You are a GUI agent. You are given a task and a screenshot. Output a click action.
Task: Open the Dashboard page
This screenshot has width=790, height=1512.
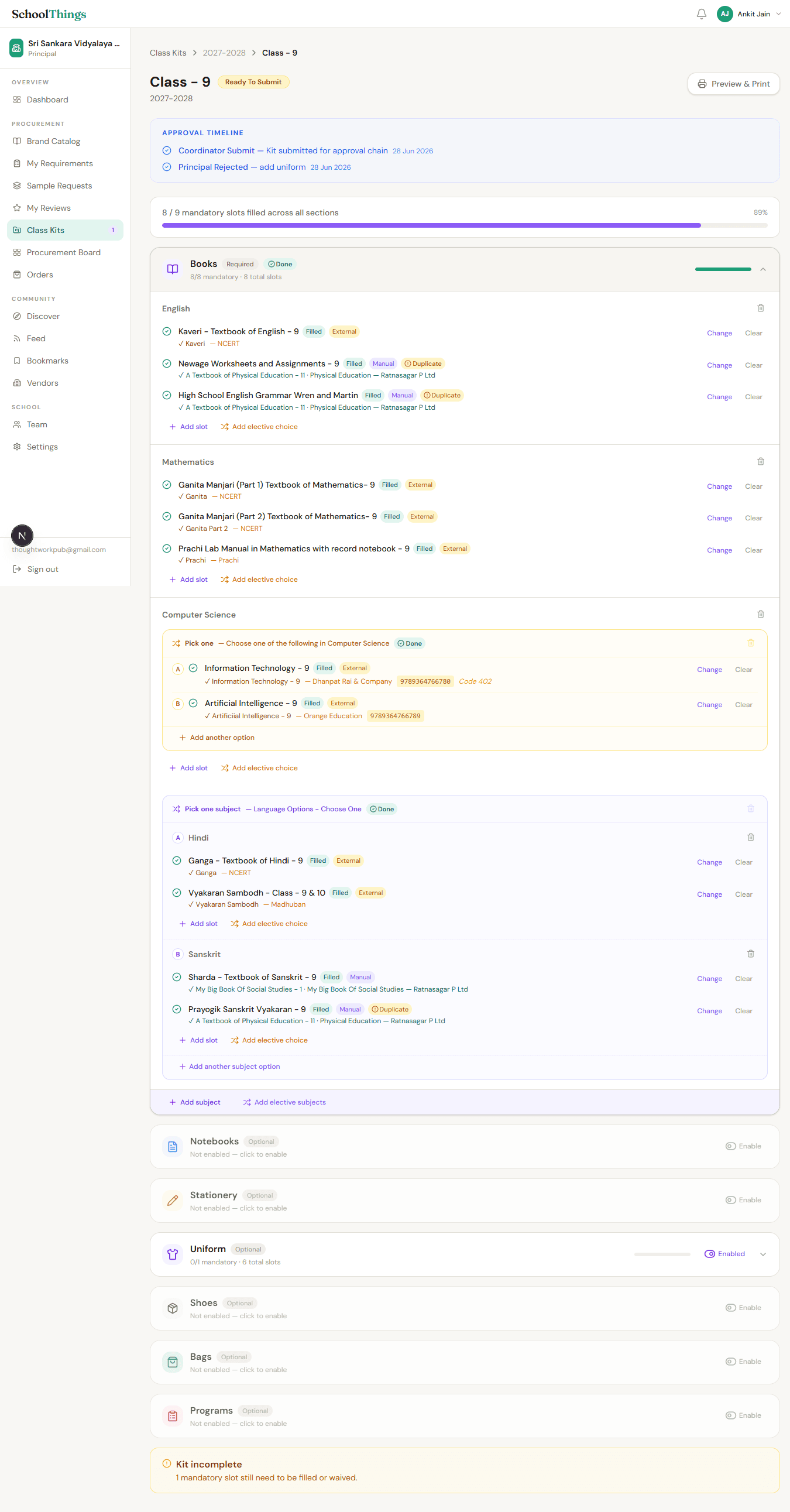pos(65,100)
